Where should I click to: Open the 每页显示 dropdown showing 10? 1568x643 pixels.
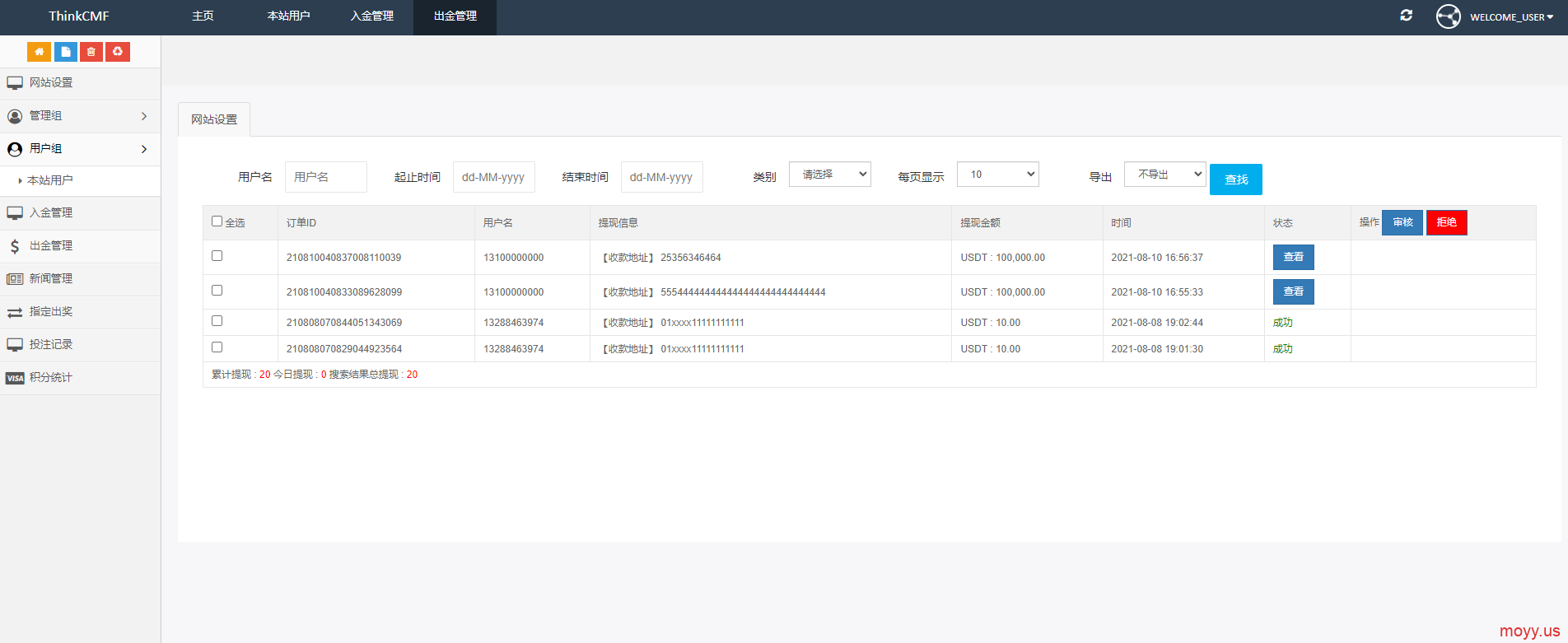[x=997, y=175]
